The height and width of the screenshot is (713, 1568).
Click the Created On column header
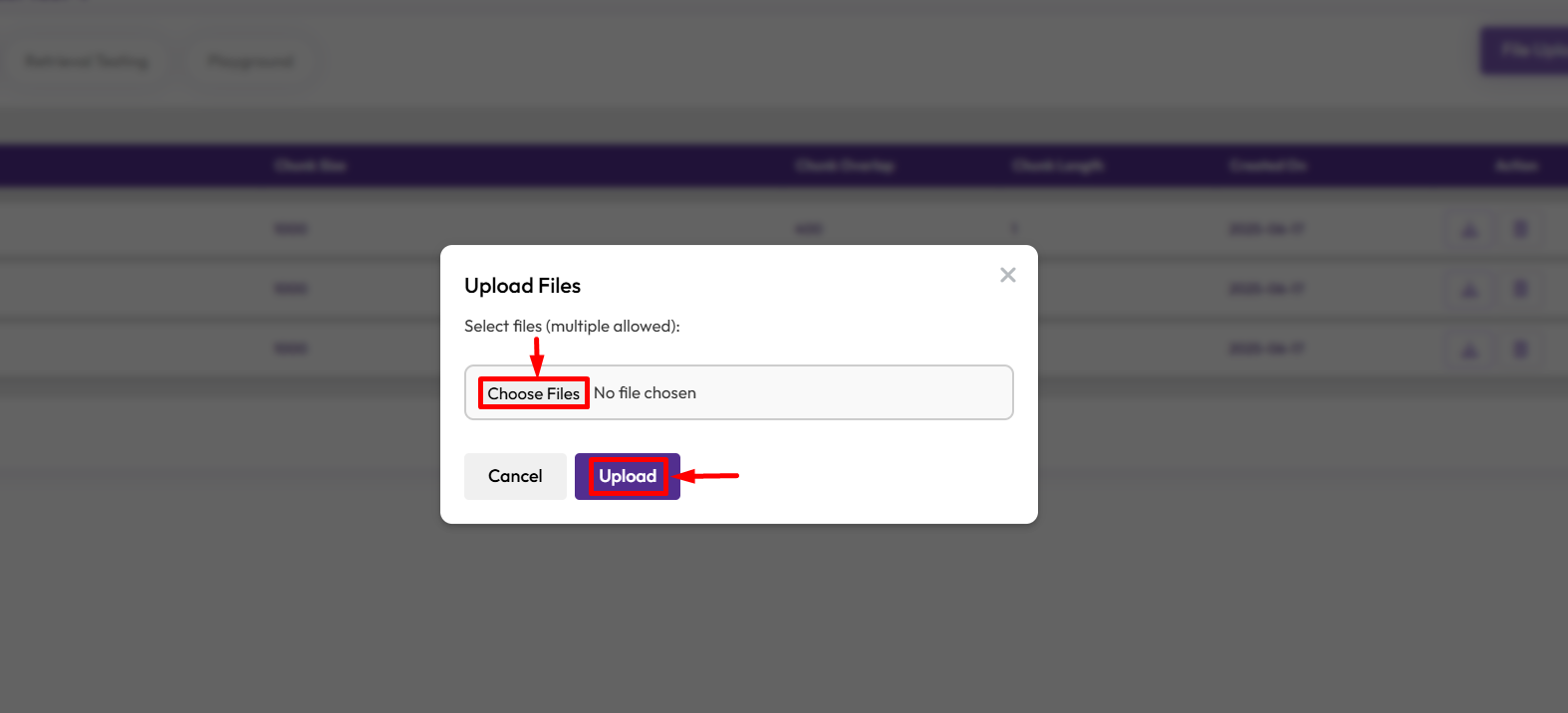tap(1267, 165)
